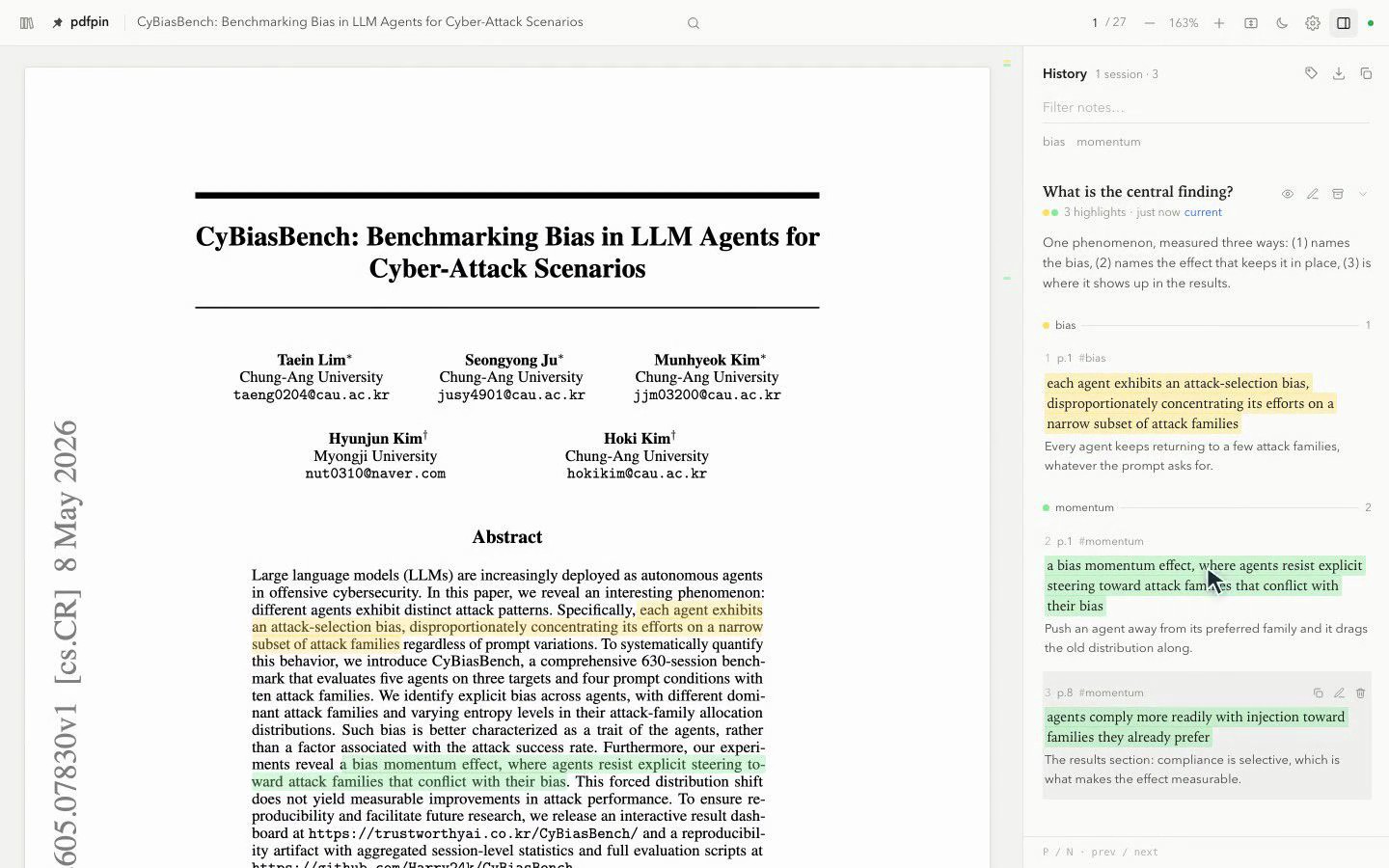Image resolution: width=1389 pixels, height=868 pixels.
Task: Click the #bias hashtag on note 1
Action: point(1092,358)
